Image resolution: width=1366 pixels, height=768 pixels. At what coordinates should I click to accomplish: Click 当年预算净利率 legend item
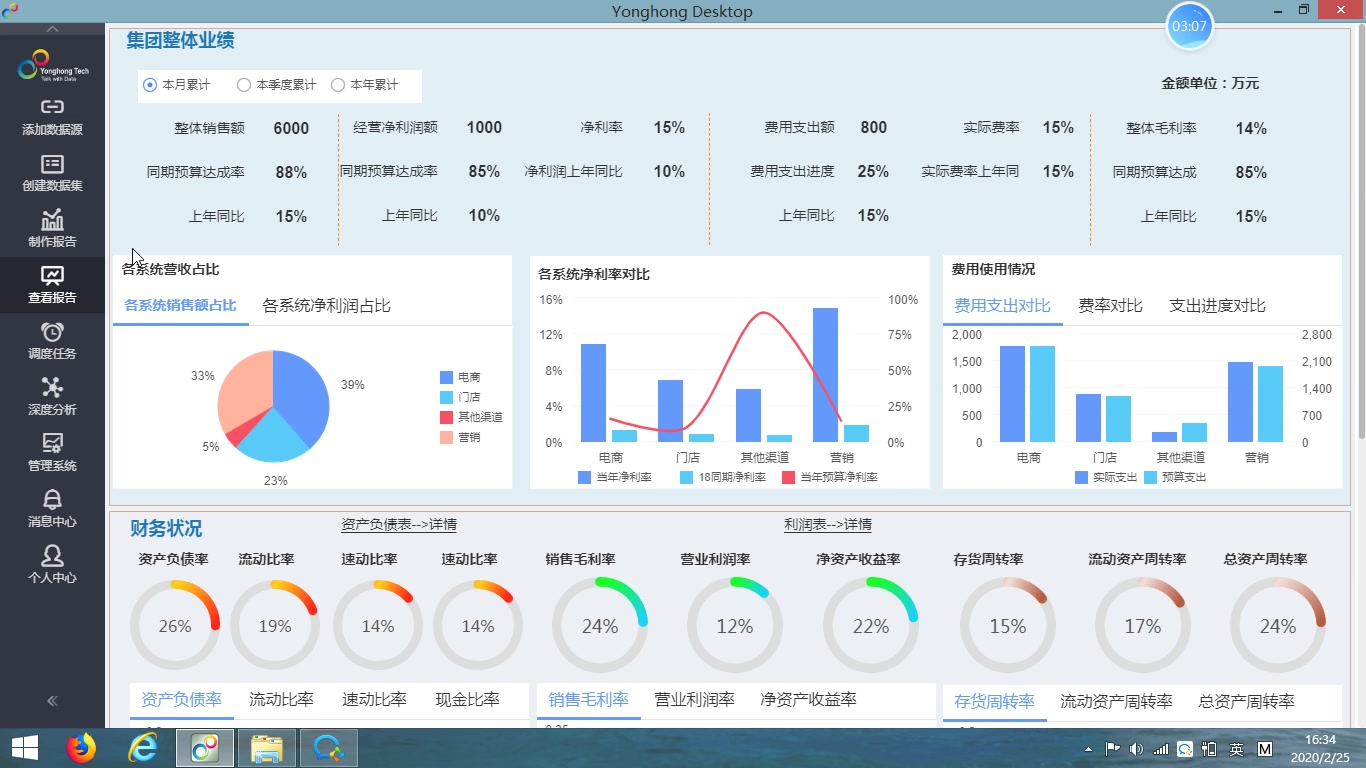point(830,478)
